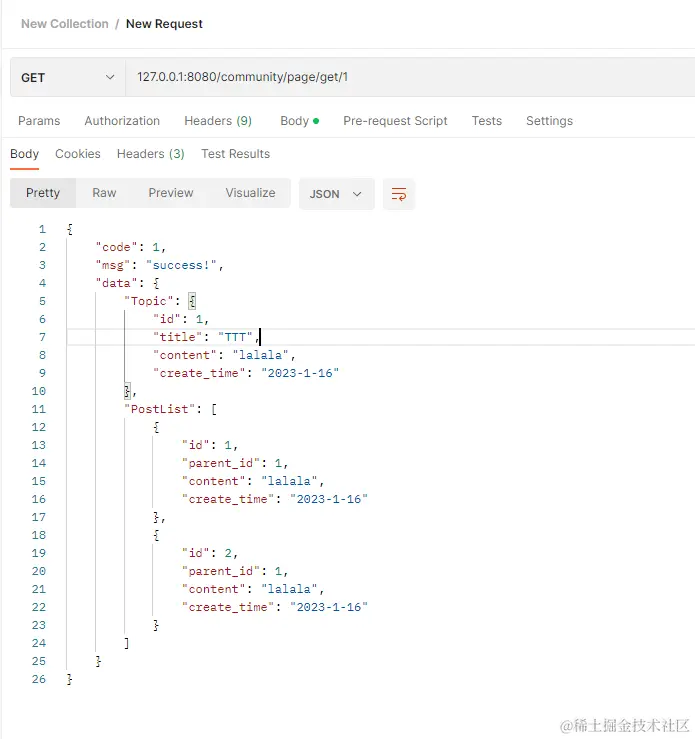The width and height of the screenshot is (695, 739).
Task: Open the JSON format dropdown
Action: pos(336,194)
